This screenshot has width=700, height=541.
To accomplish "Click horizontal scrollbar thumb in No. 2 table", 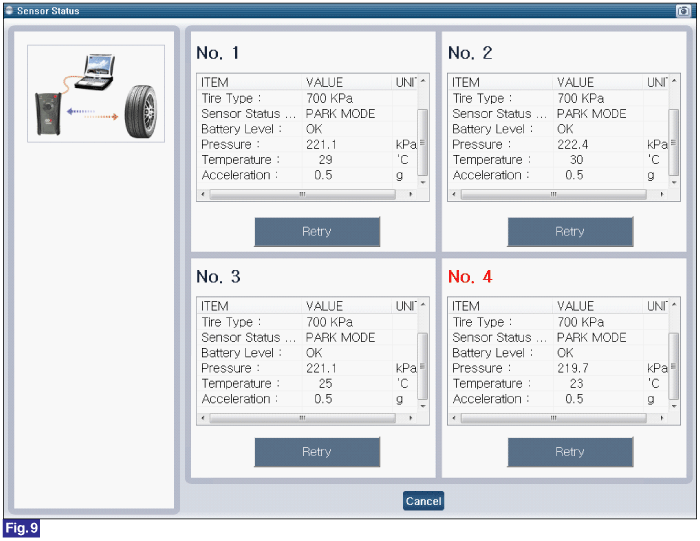I will [554, 194].
